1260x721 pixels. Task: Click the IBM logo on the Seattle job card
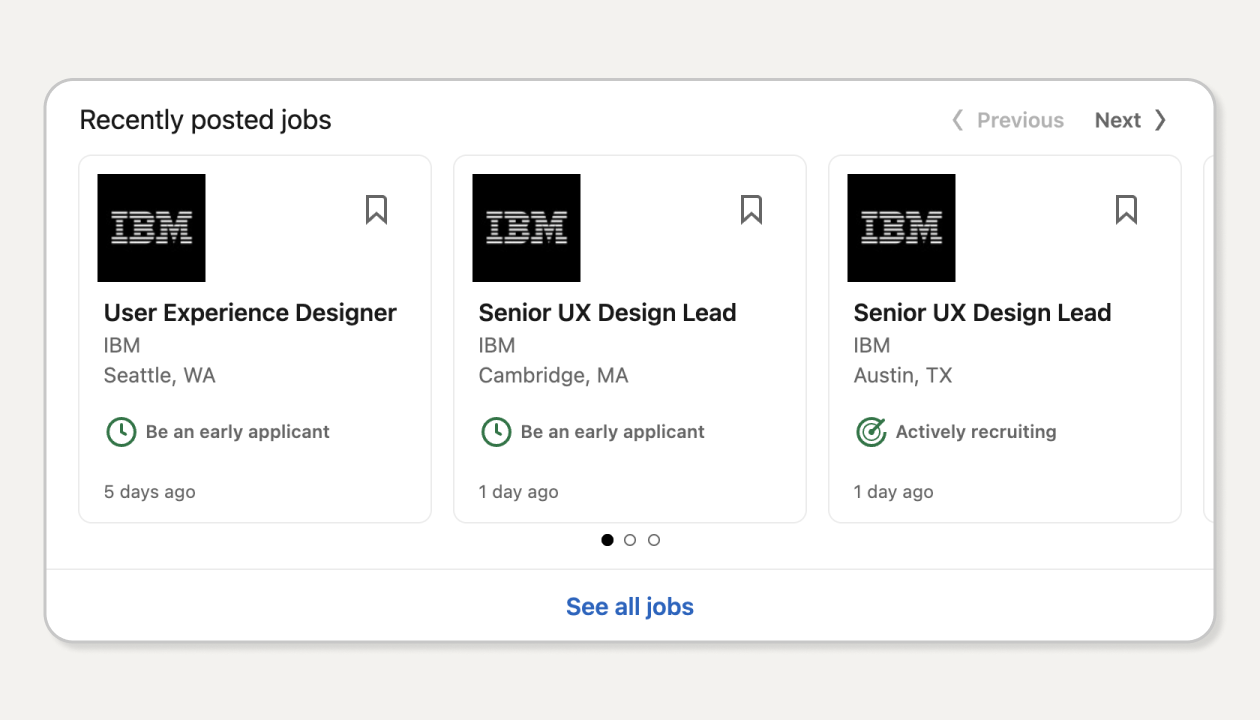pos(151,228)
